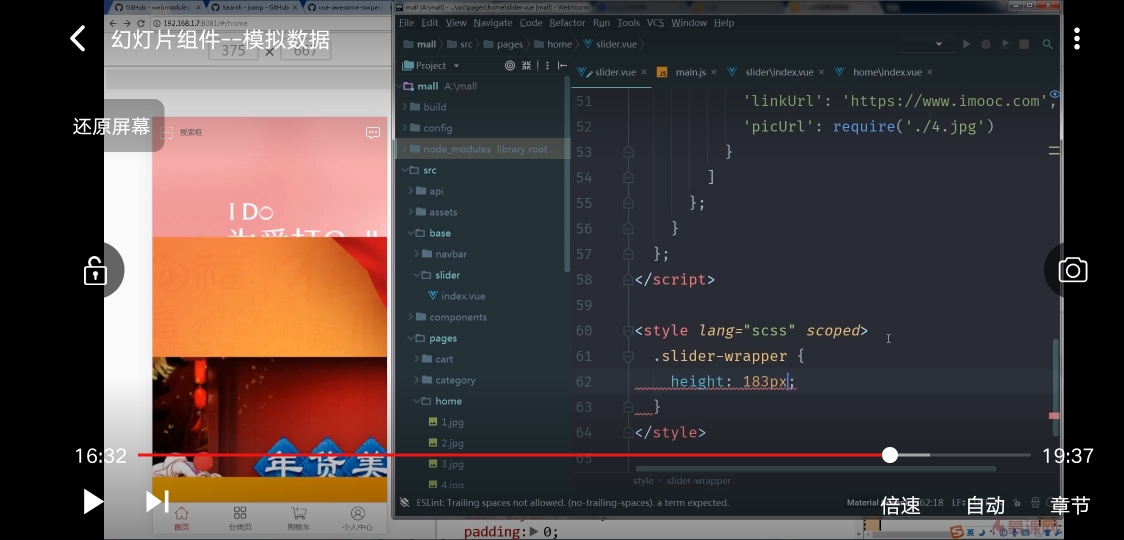1124x540 pixels.
Task: Open the 倍速 playback speed option
Action: [900, 506]
